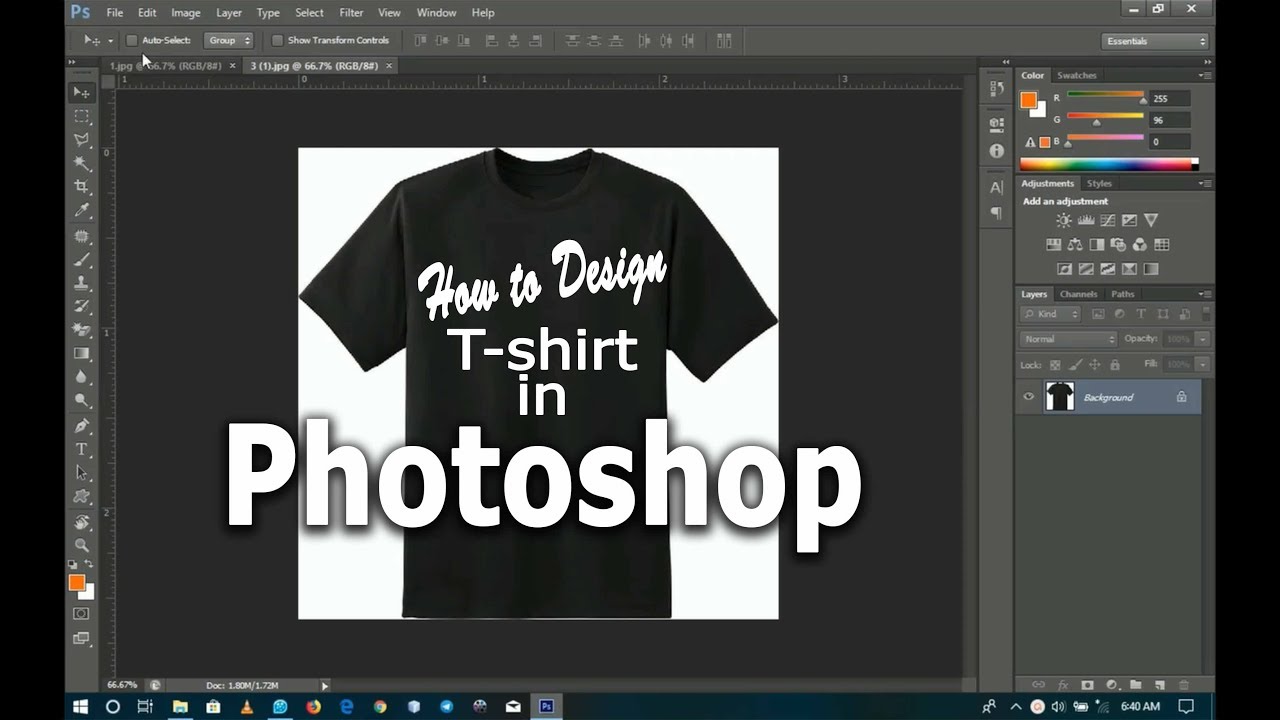Select the Eyedropper tool
1280x720 pixels.
click(x=81, y=211)
